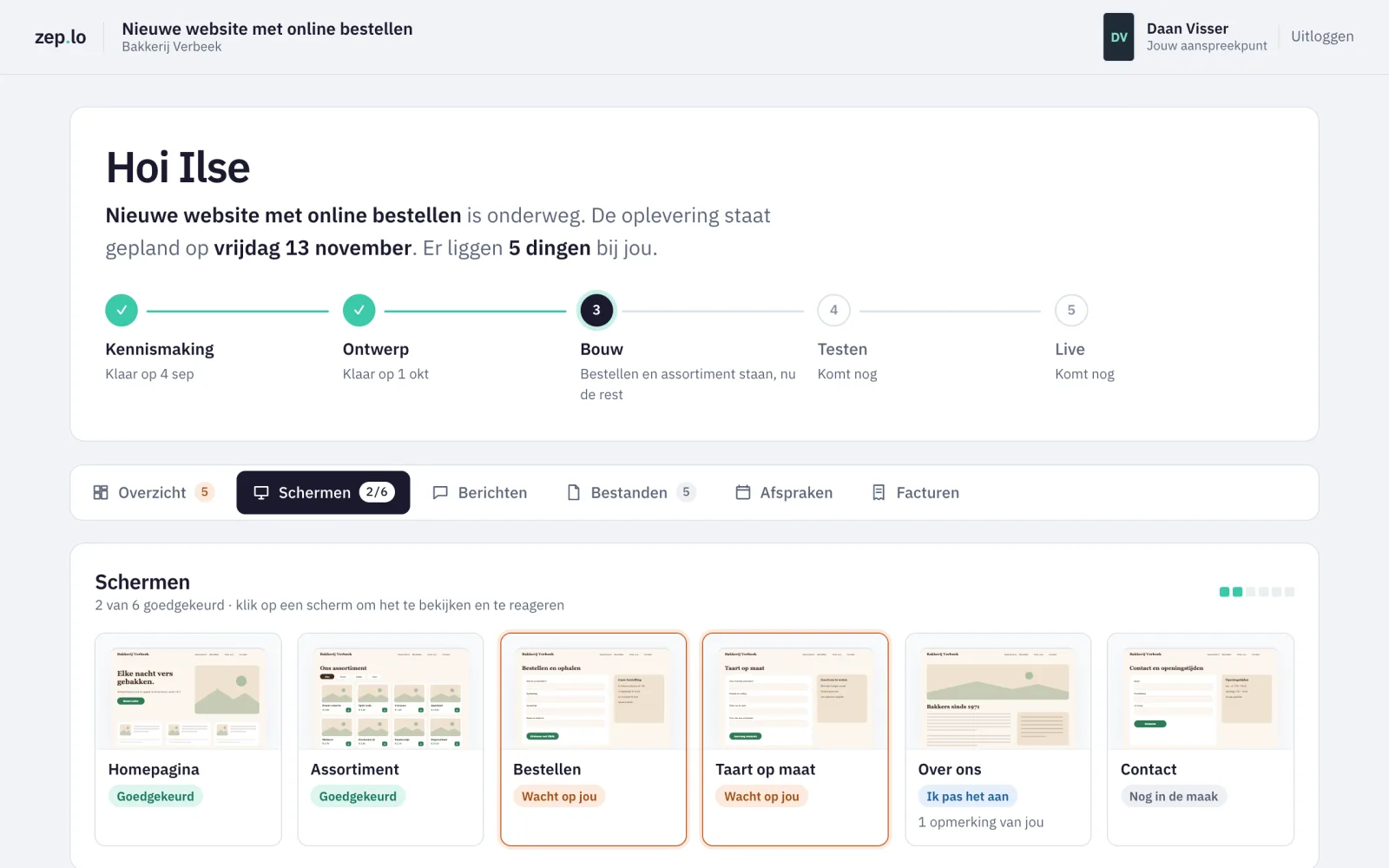Click the DV avatar of Daan Visser
The width and height of the screenshot is (1389, 868).
tap(1118, 36)
